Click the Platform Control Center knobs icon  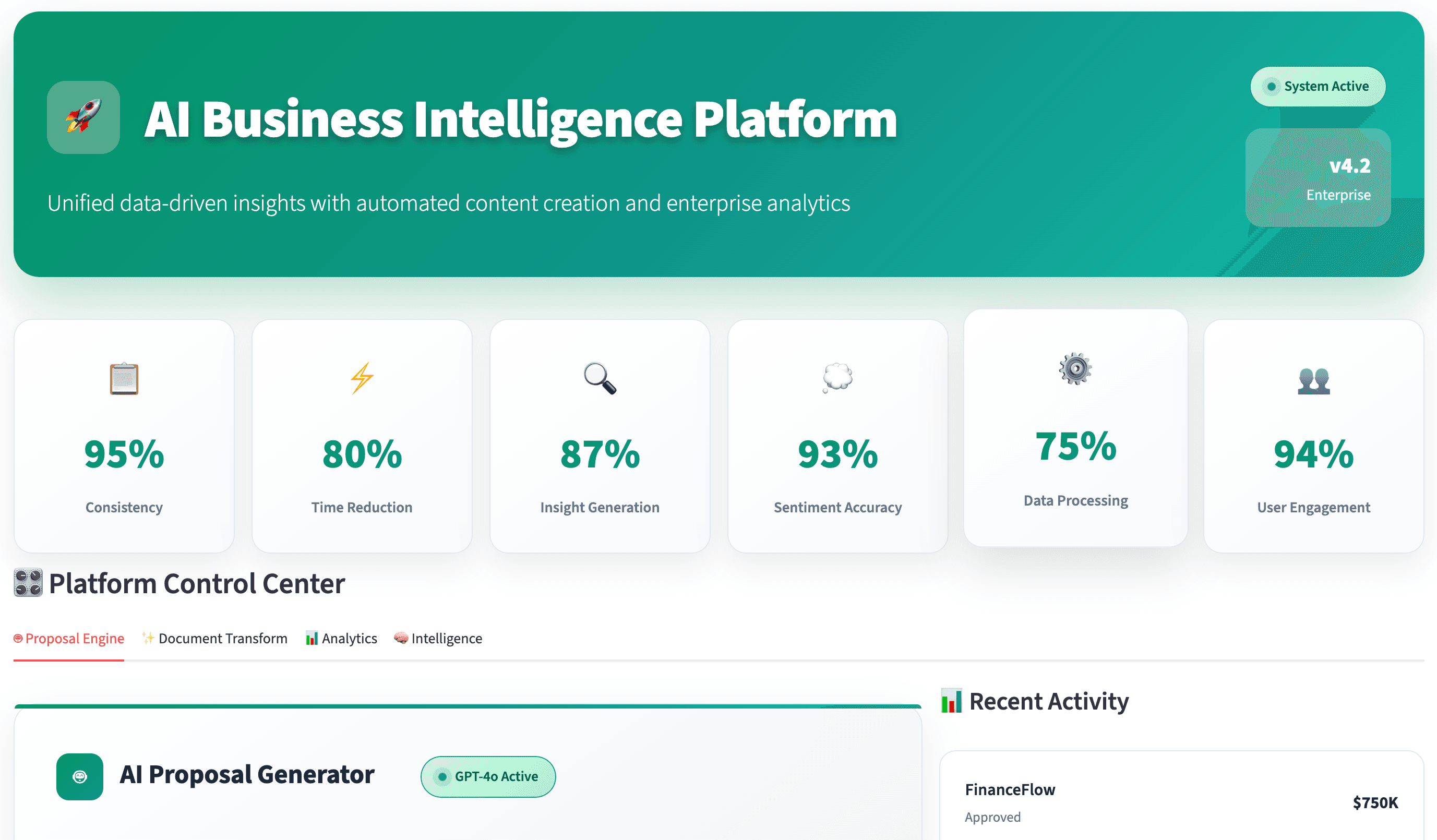pos(28,583)
